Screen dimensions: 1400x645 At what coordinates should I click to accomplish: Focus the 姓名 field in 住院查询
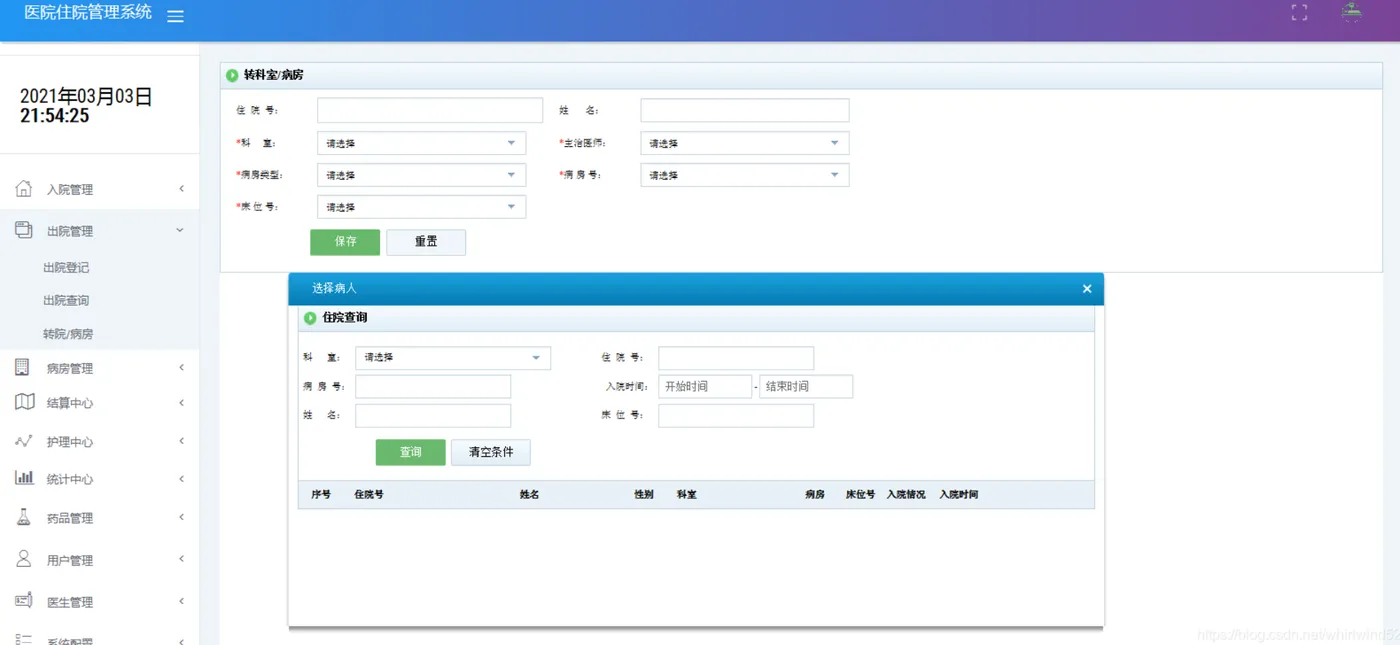tap(433, 415)
